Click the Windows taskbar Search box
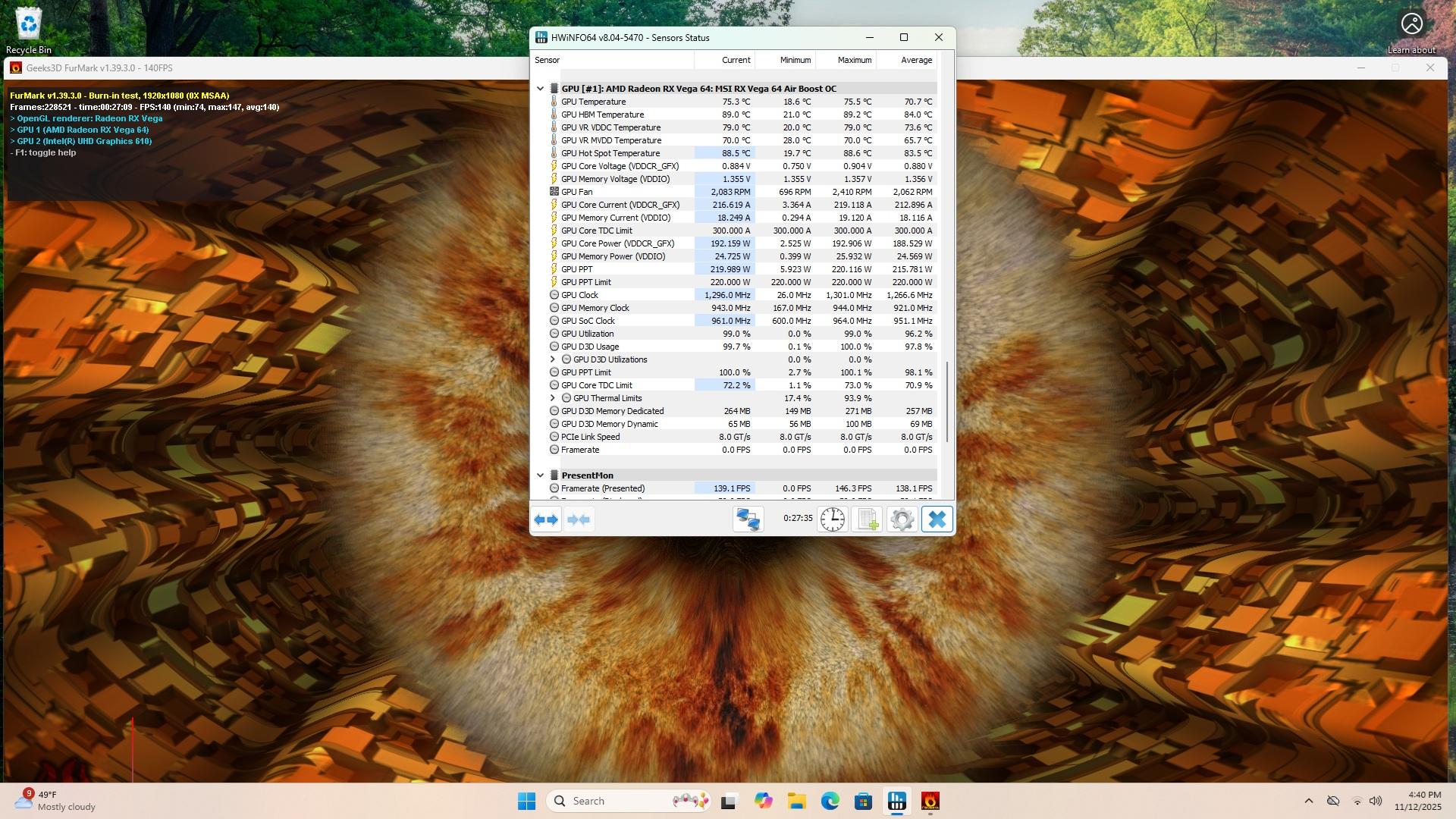The image size is (1456, 819). [628, 801]
